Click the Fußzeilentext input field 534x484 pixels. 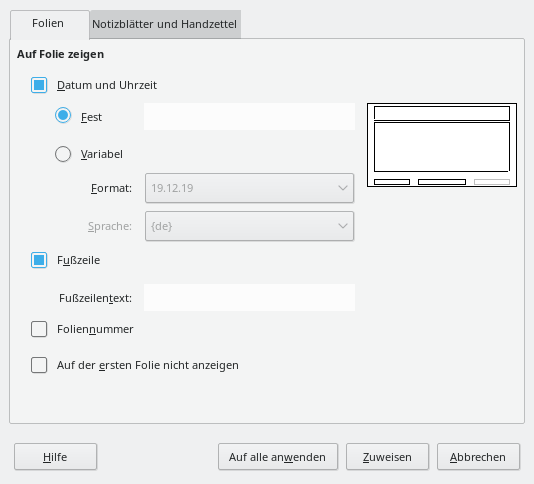[249, 298]
